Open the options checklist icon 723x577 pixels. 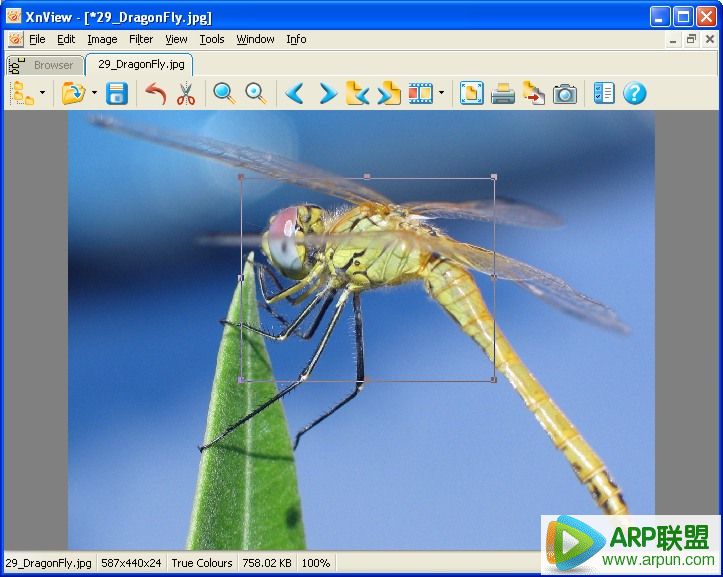point(604,93)
